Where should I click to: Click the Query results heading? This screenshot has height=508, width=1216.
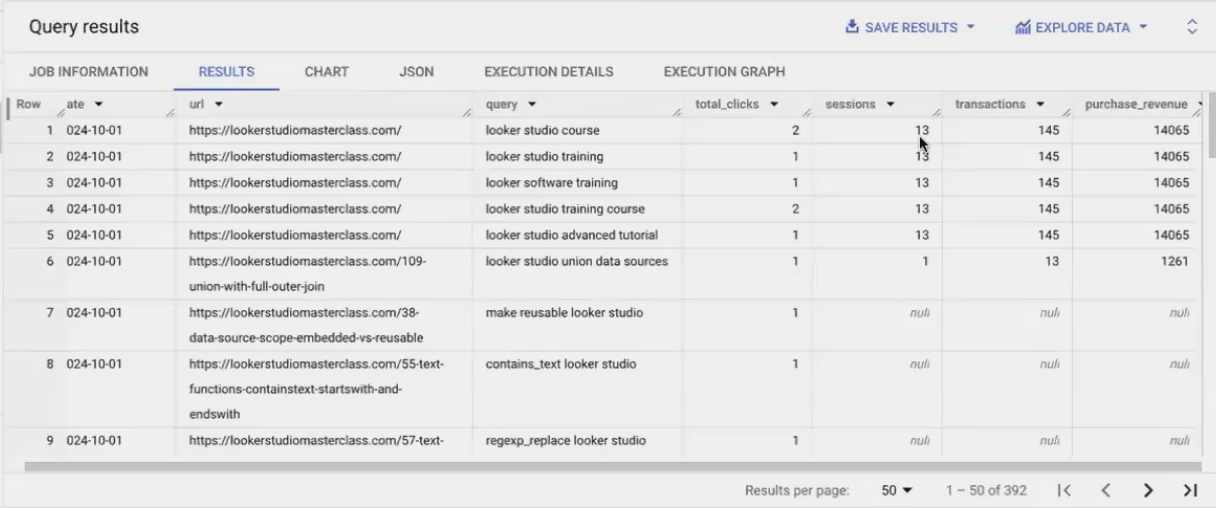click(x=84, y=27)
